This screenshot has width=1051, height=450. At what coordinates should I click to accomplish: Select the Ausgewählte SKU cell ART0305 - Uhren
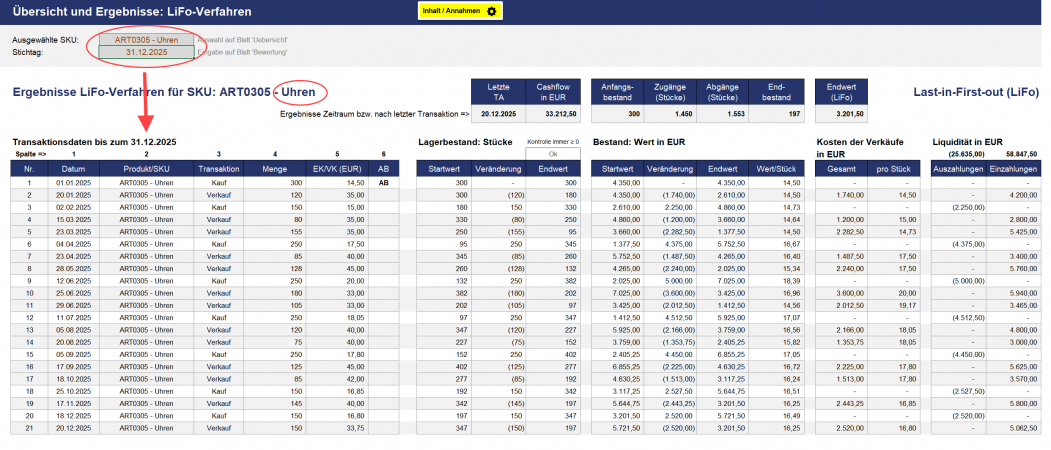coord(146,39)
